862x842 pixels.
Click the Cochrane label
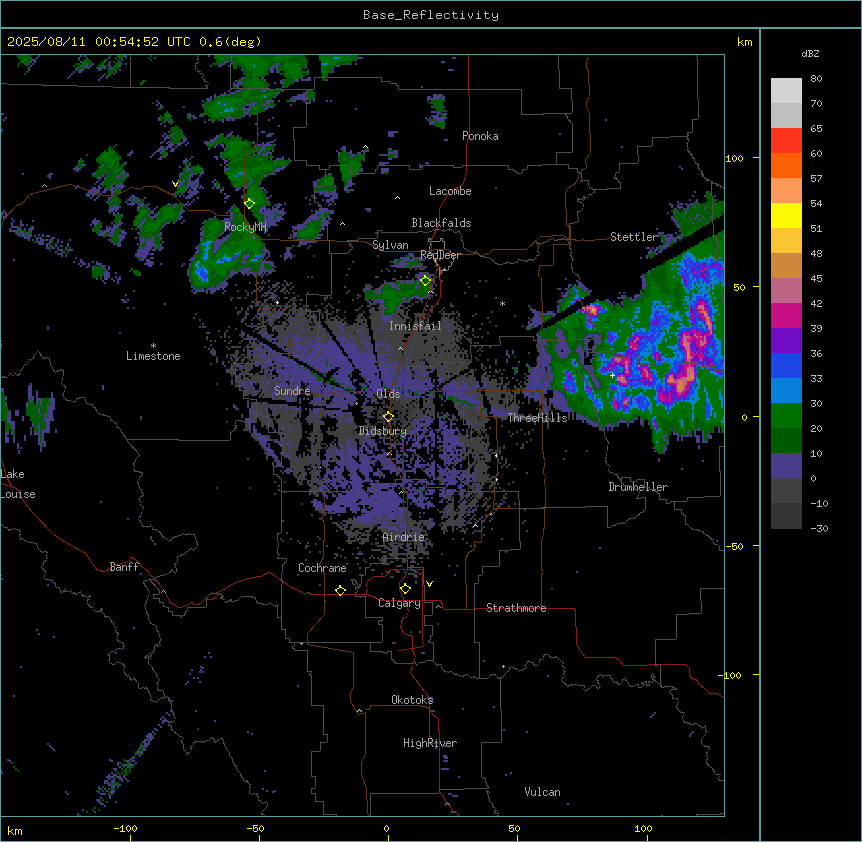322,568
